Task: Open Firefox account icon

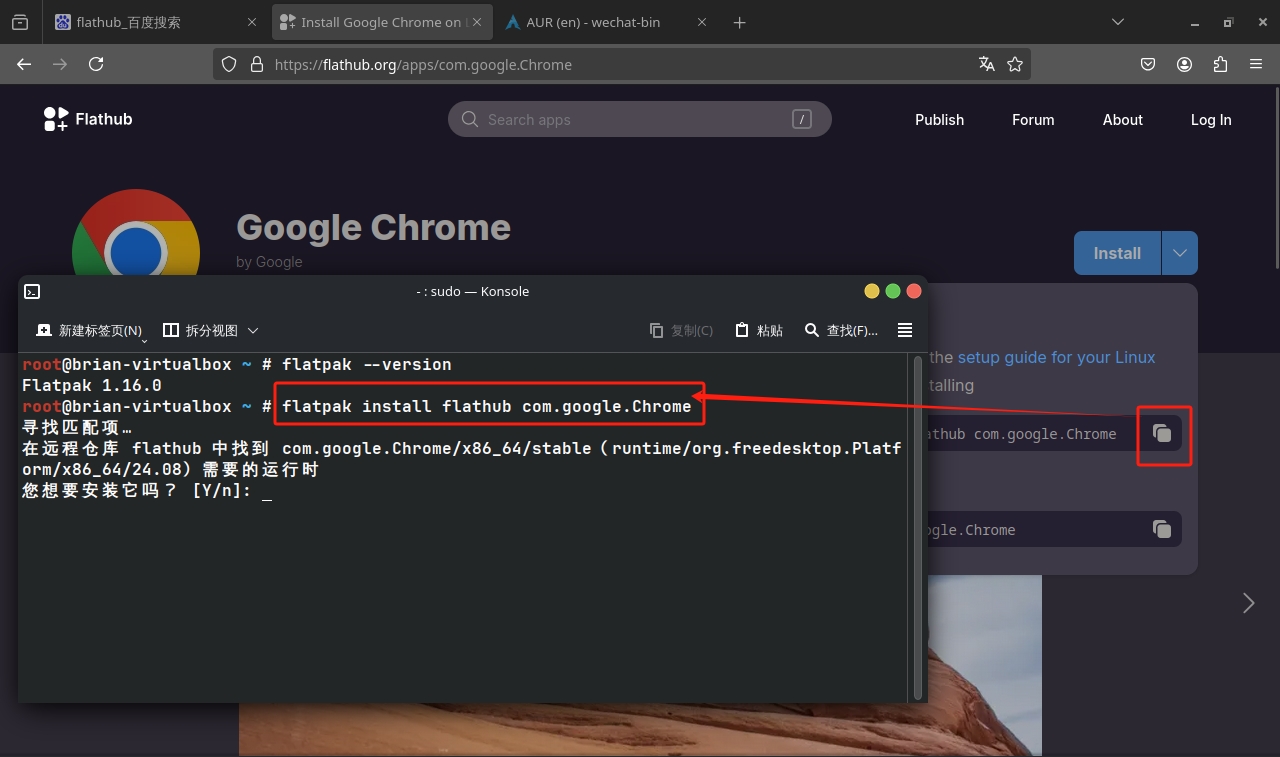Action: point(1184,64)
